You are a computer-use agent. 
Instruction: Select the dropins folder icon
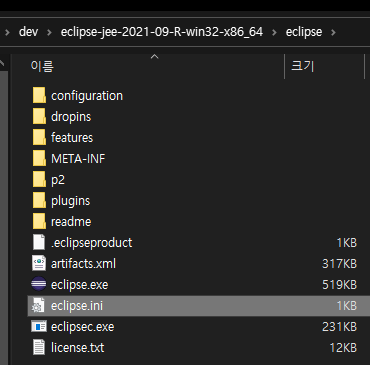(39, 117)
